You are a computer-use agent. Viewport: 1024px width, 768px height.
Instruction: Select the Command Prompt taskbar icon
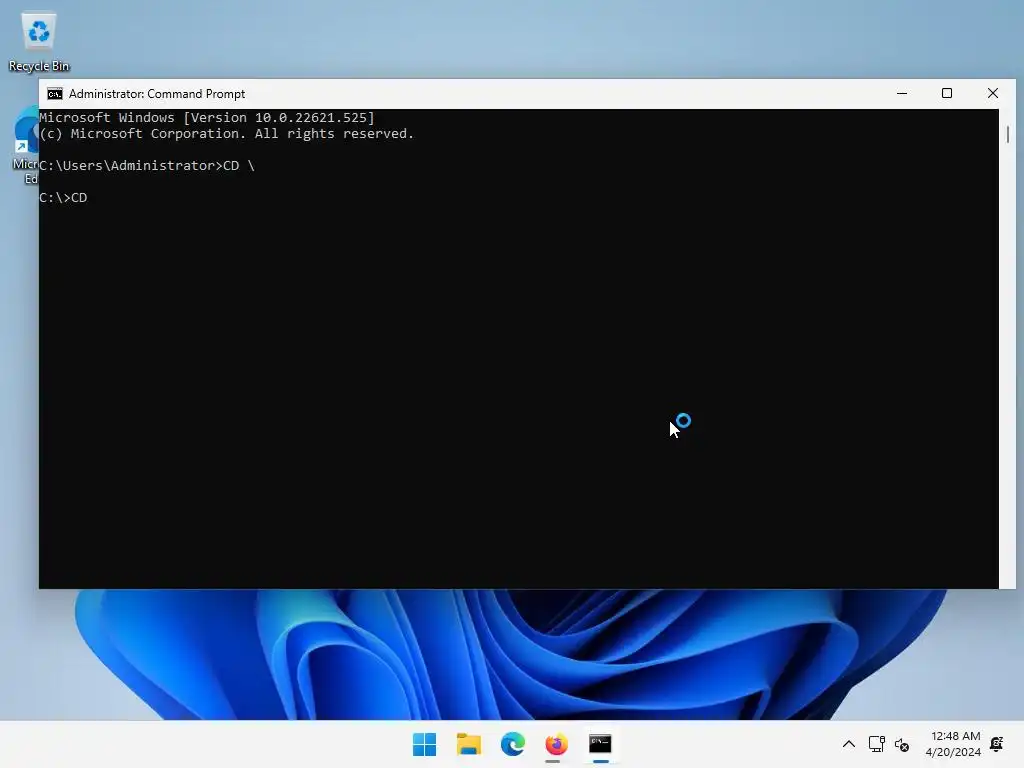click(600, 744)
